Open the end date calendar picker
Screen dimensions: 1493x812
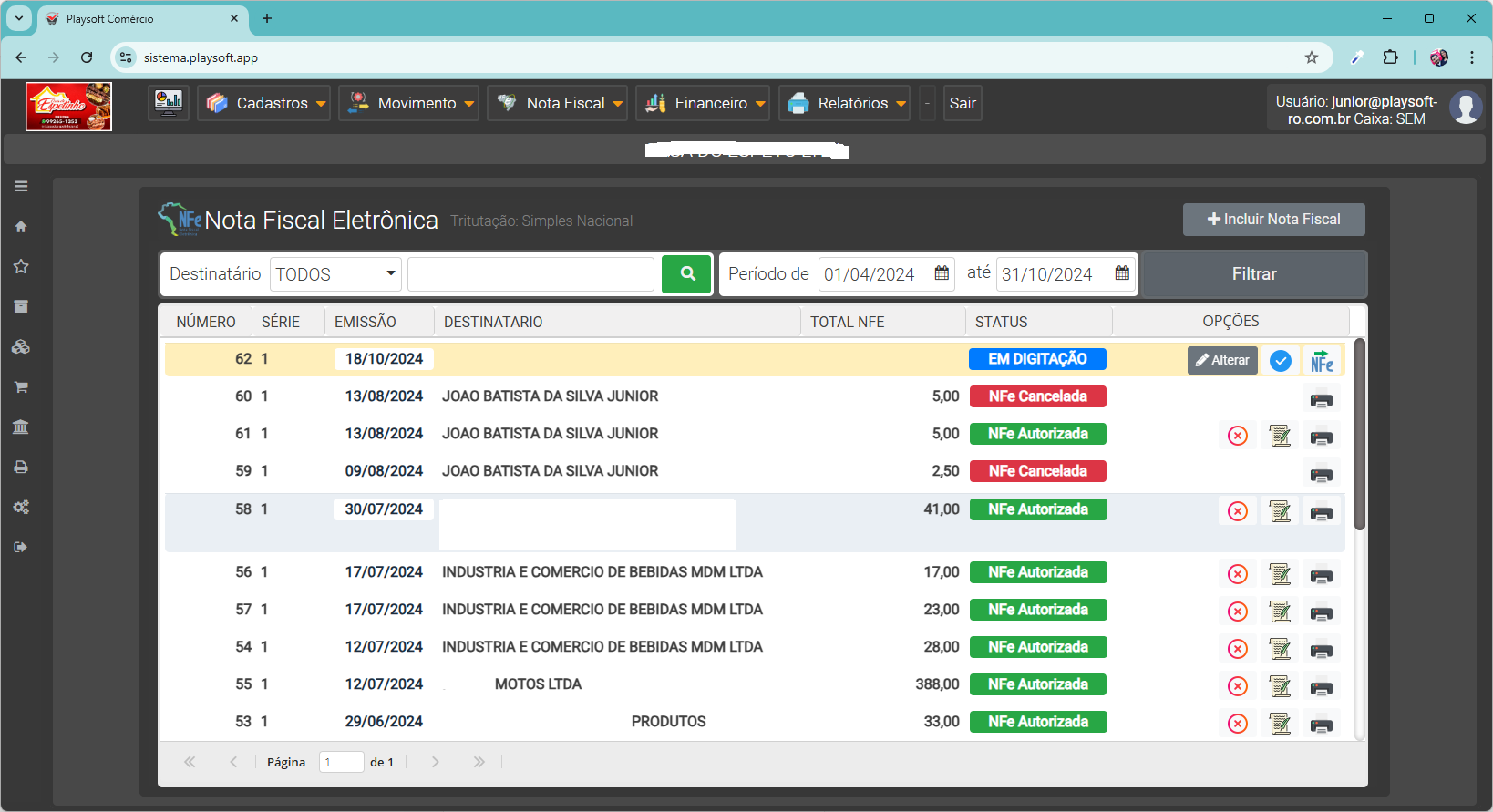1122,273
